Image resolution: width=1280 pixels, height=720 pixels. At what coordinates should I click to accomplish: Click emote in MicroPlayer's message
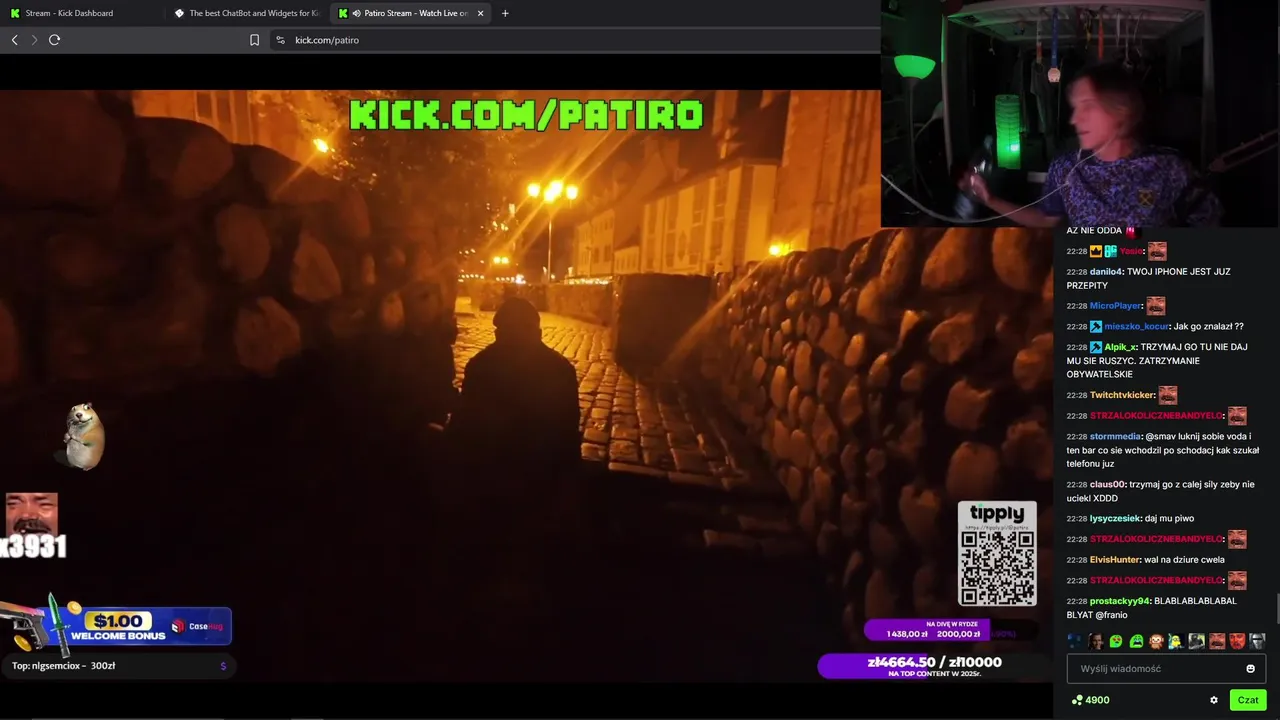coord(1155,306)
